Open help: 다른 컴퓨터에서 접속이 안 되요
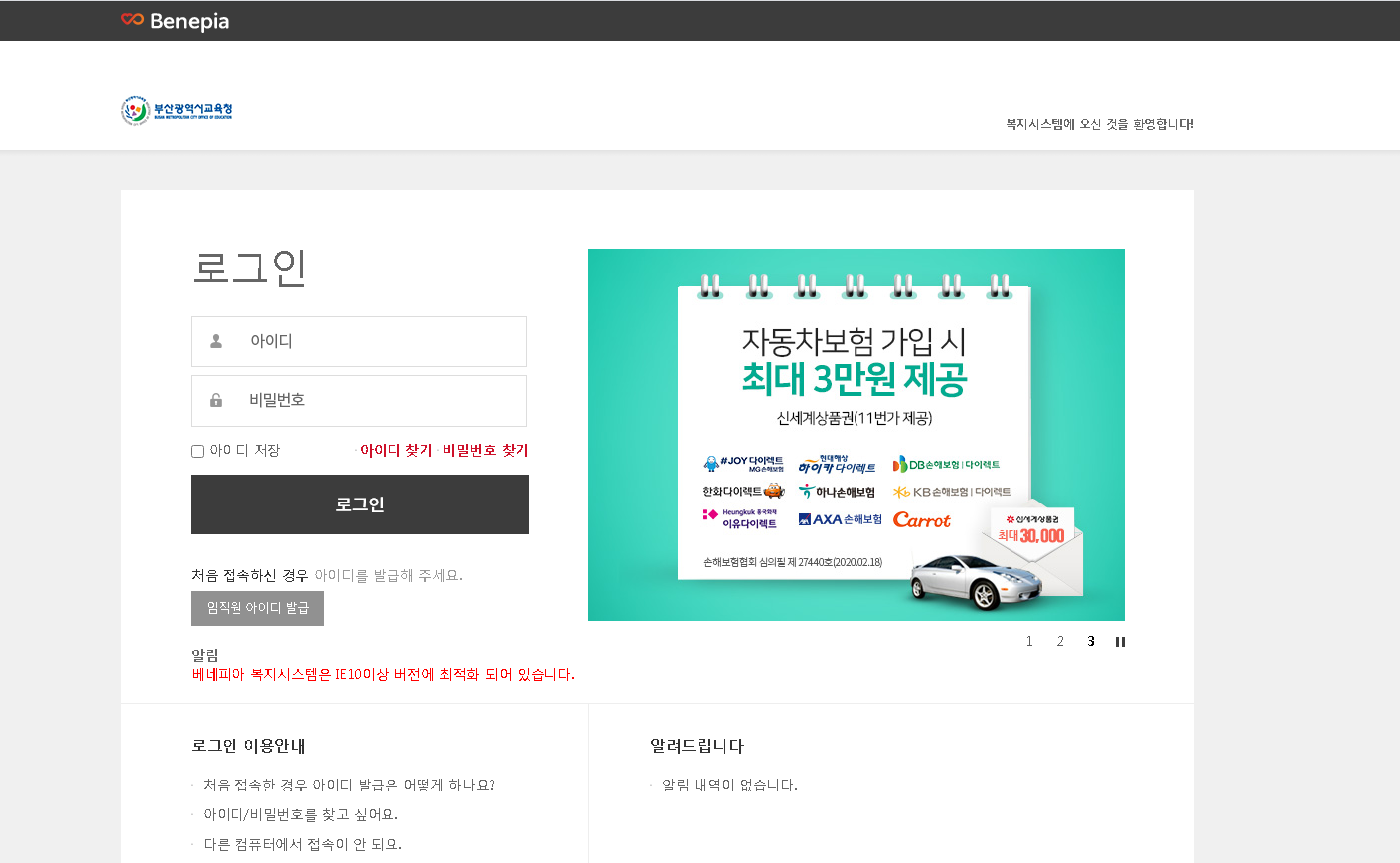1400x863 pixels. pos(303,844)
